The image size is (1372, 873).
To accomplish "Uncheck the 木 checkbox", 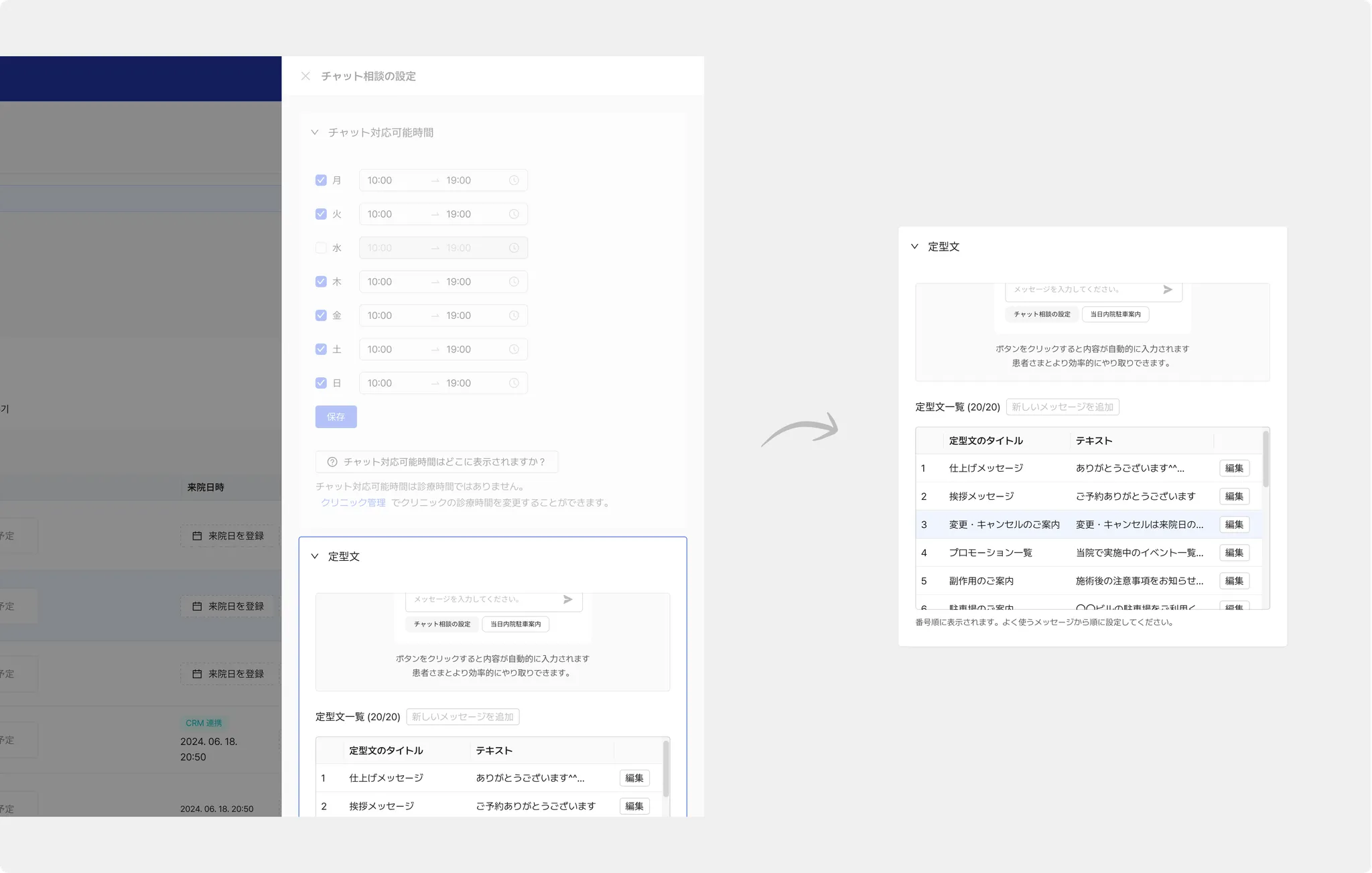I will pos(321,282).
